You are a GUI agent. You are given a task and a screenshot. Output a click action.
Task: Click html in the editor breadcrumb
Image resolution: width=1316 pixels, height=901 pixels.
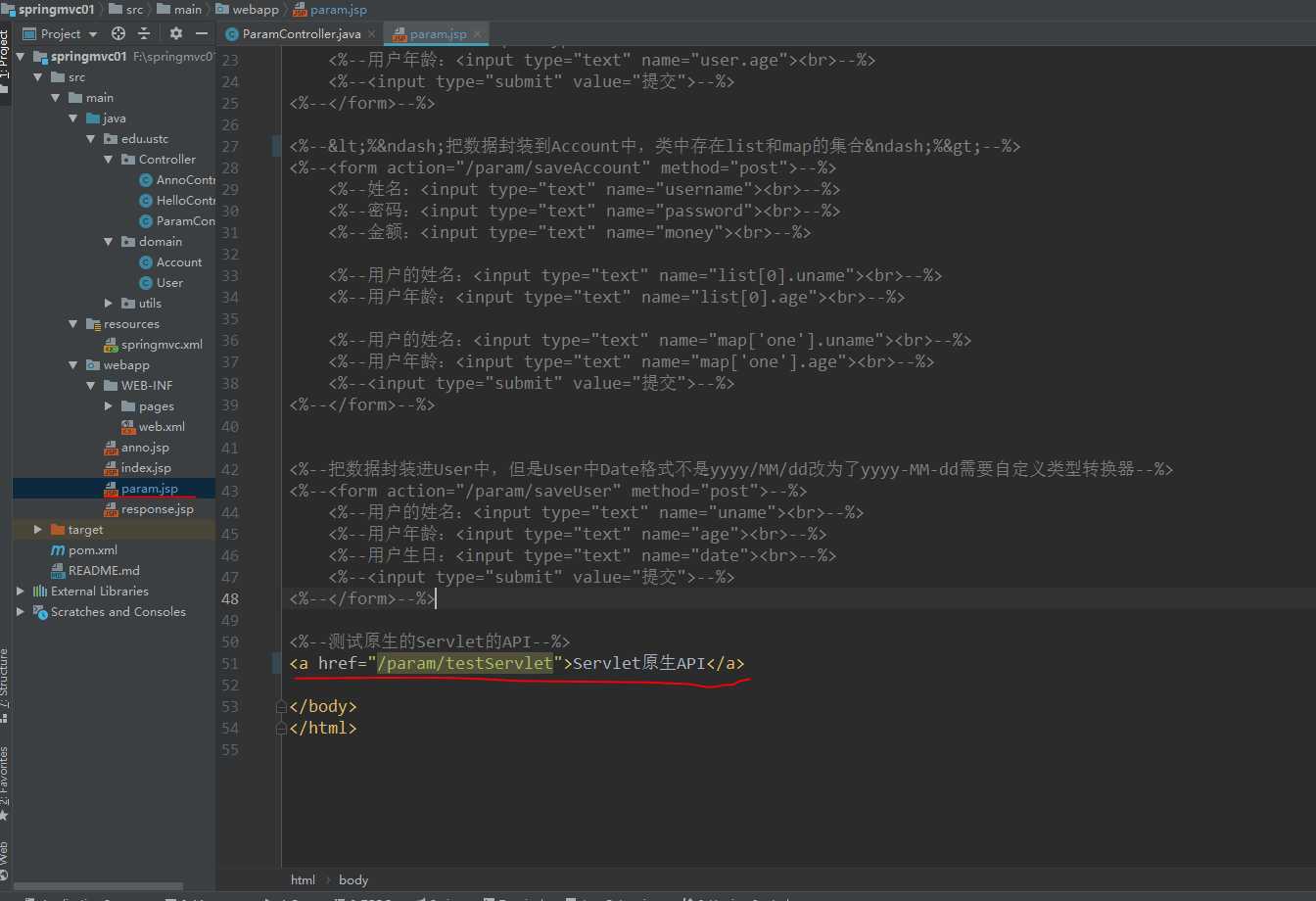[x=303, y=879]
